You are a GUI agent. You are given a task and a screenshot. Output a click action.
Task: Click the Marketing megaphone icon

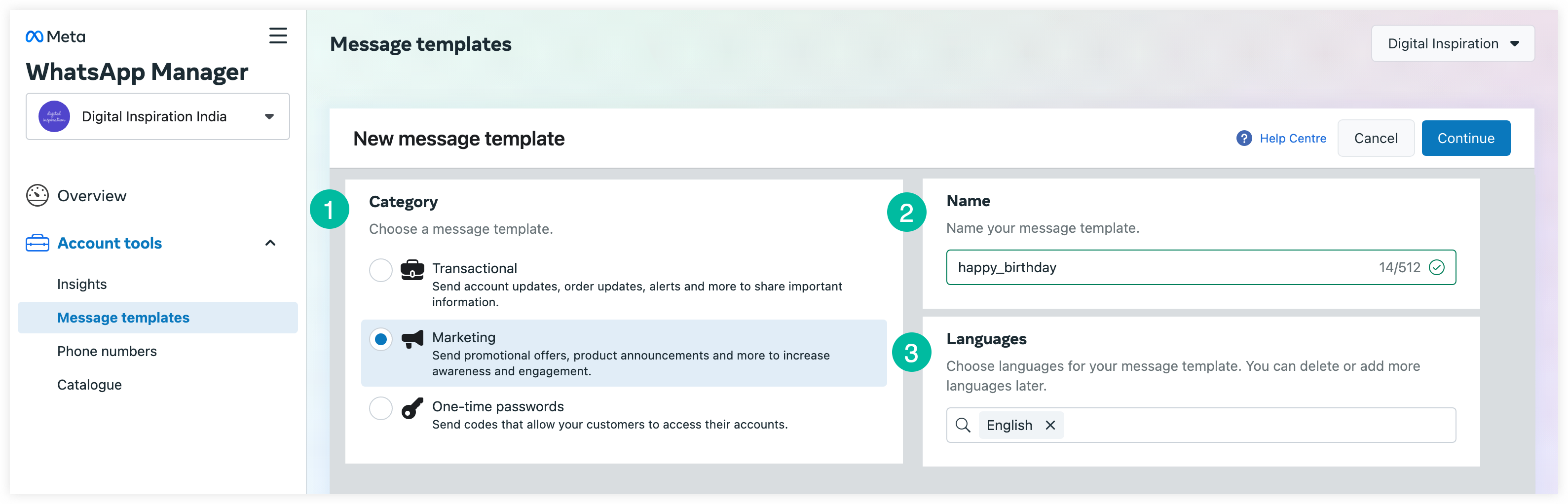(412, 339)
